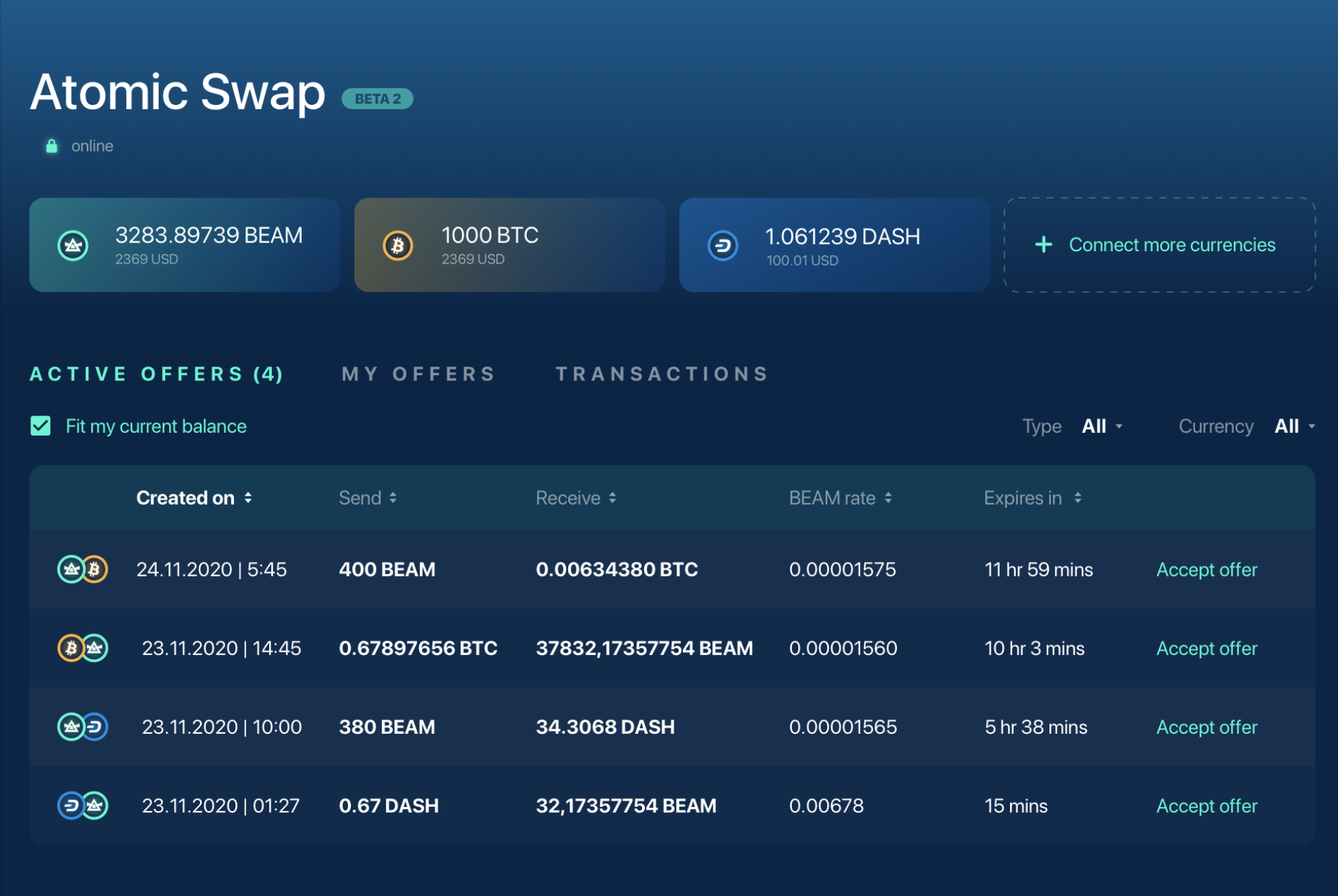Click the 0.00634380 BTC receive value
This screenshot has height=896, width=1338.
[617, 569]
